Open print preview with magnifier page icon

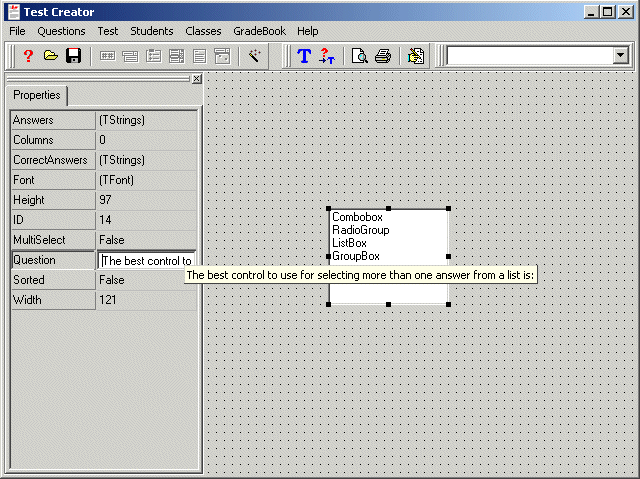click(x=360, y=56)
